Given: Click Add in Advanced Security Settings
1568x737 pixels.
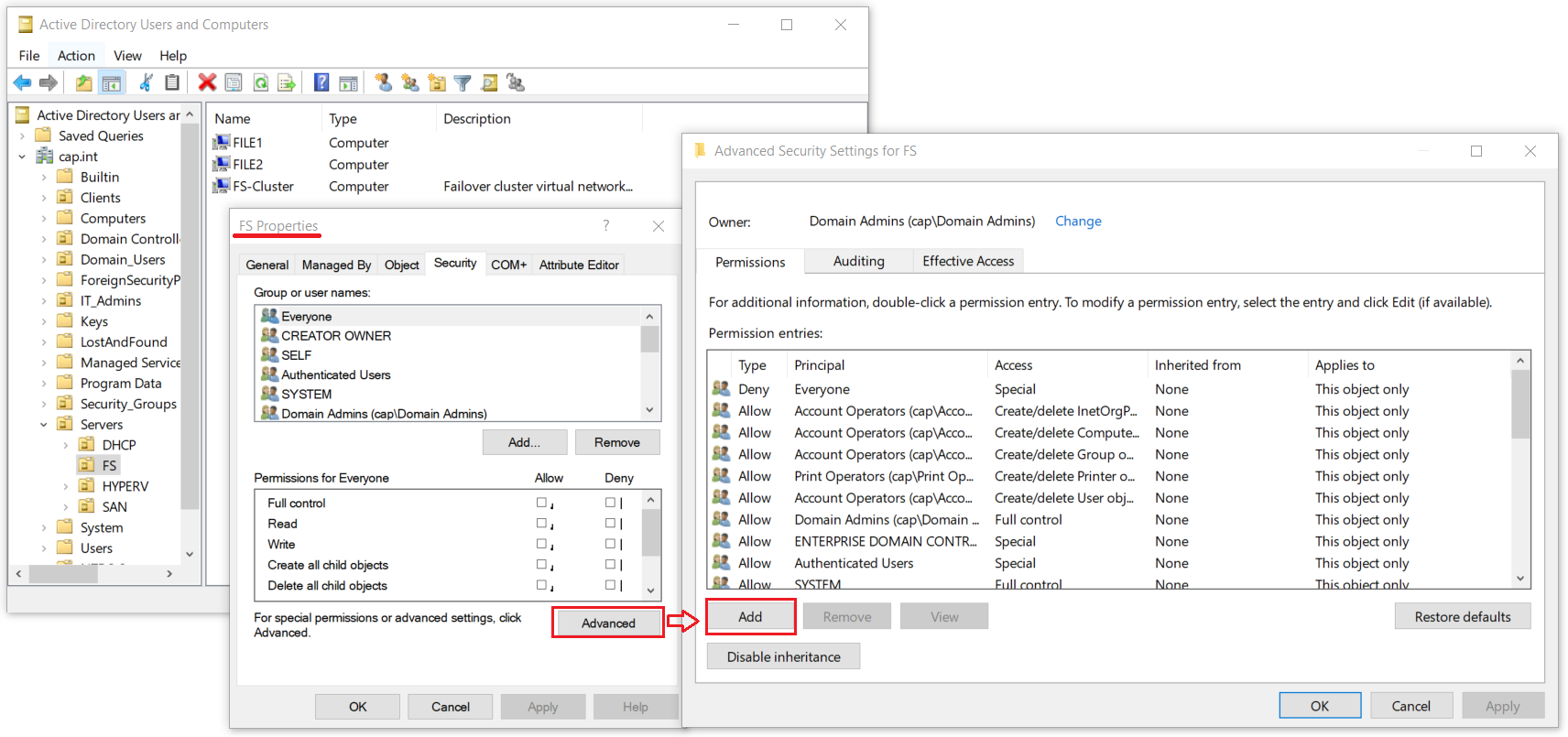Looking at the screenshot, I should pos(750,616).
